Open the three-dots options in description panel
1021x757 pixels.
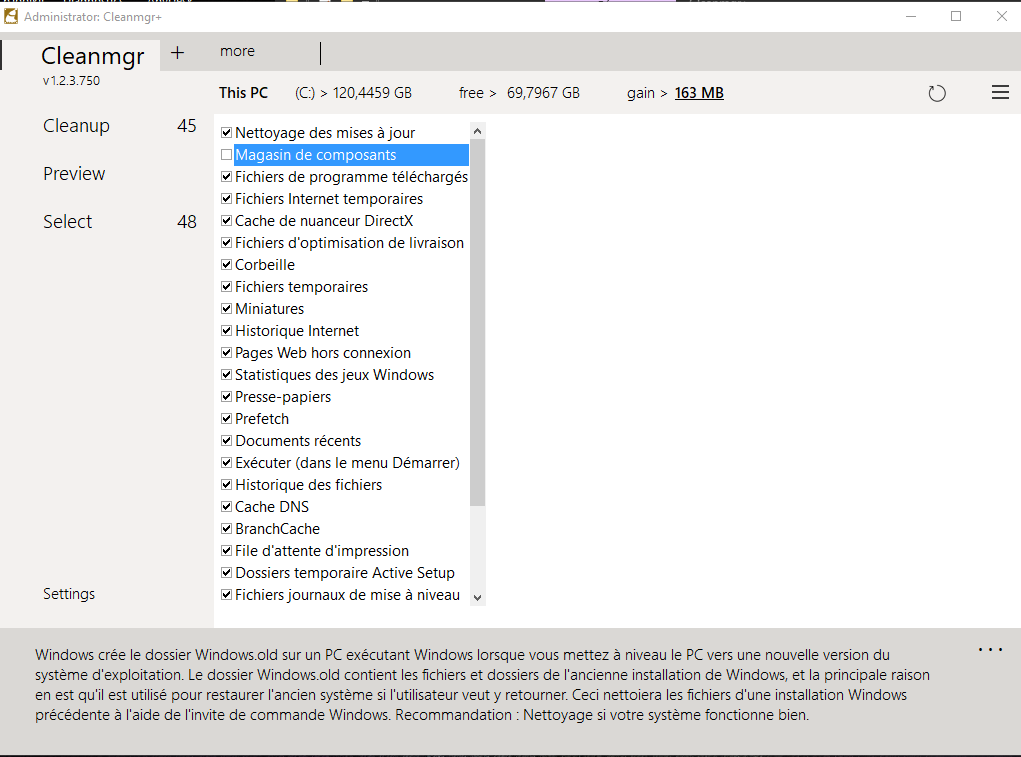pyautogui.click(x=990, y=650)
